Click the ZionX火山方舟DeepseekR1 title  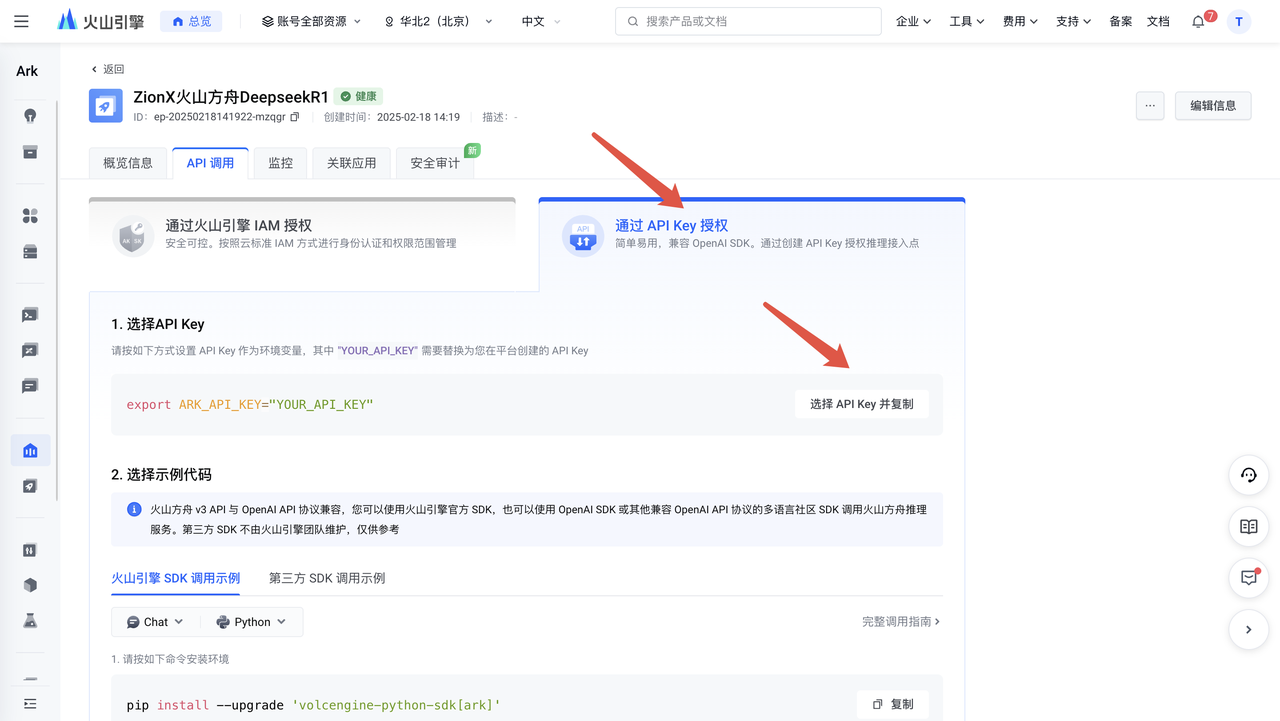(x=231, y=97)
